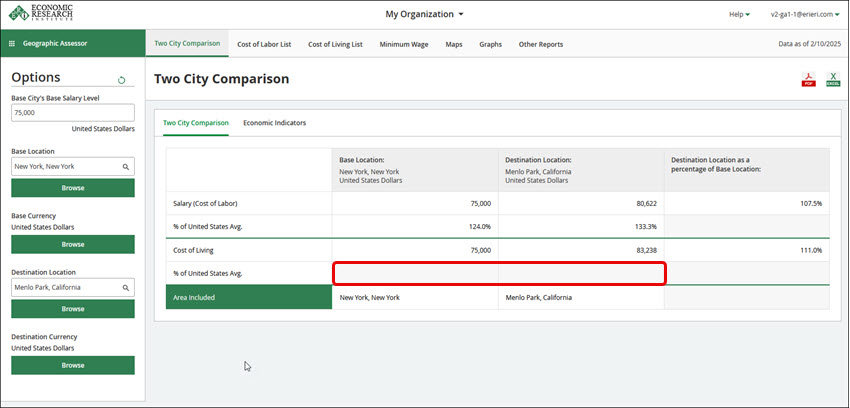Select the inner Two City Comparison sub-tab
Image resolution: width=850 pixels, height=408 pixels.
click(x=196, y=123)
